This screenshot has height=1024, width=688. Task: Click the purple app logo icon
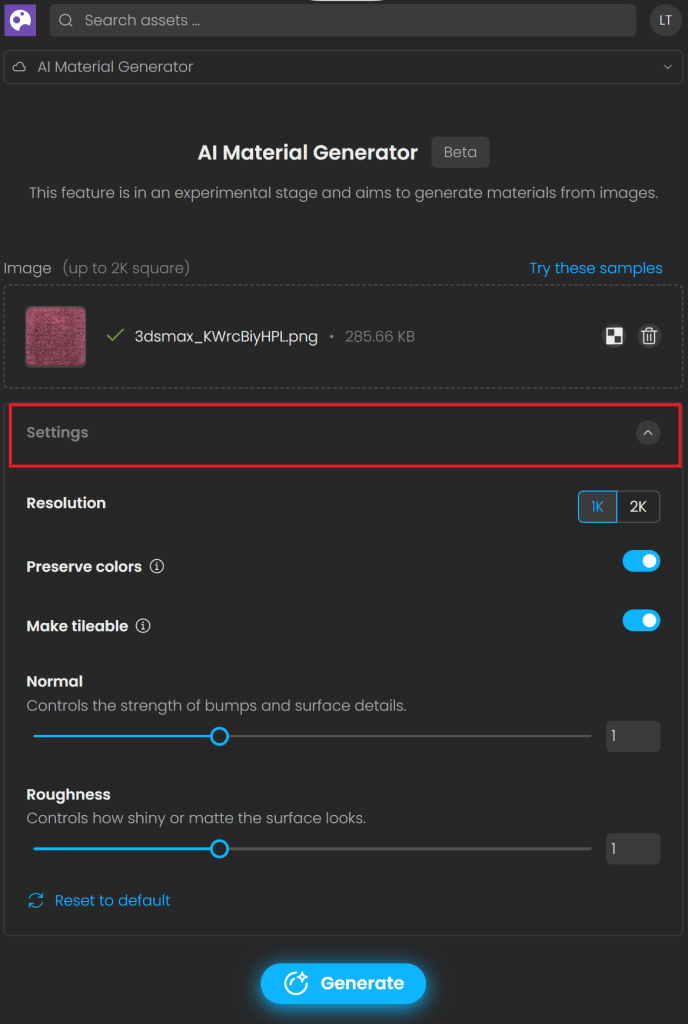18,19
